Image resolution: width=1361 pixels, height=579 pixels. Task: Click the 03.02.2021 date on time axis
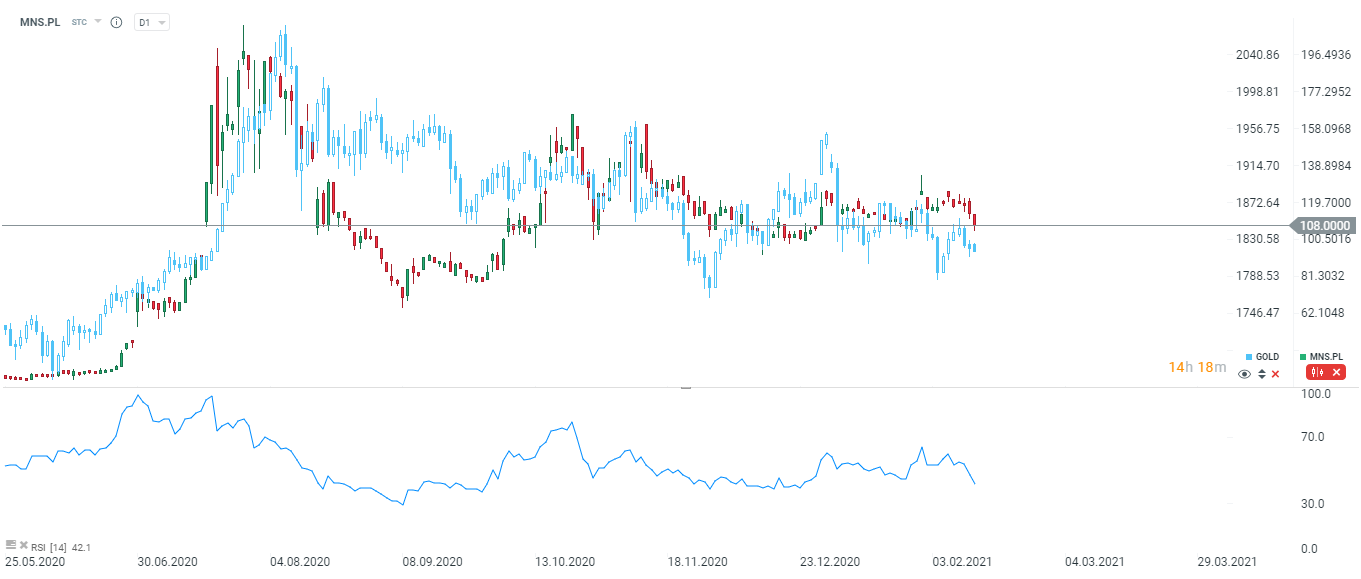[964, 562]
